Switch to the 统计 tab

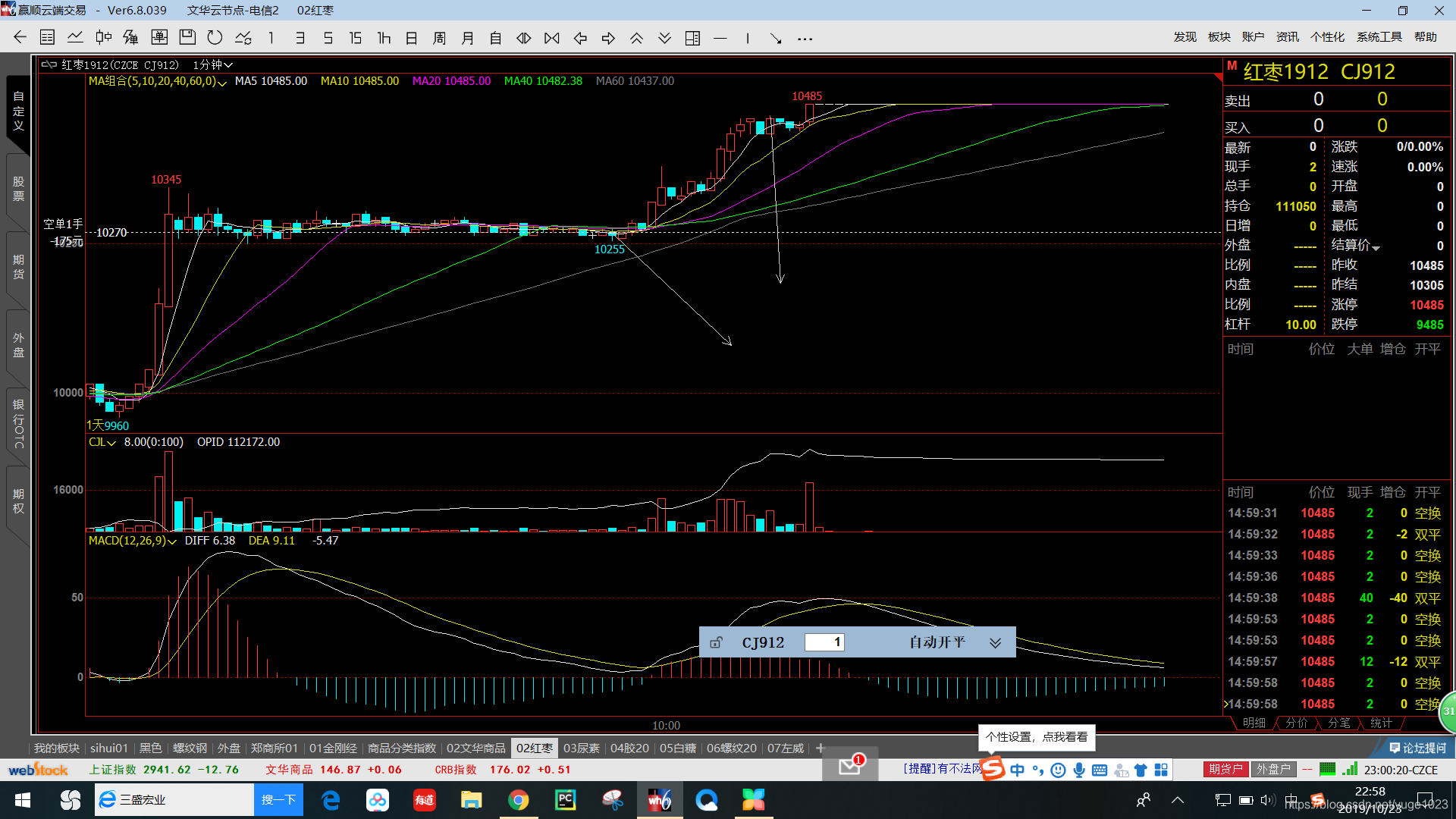point(1382,723)
